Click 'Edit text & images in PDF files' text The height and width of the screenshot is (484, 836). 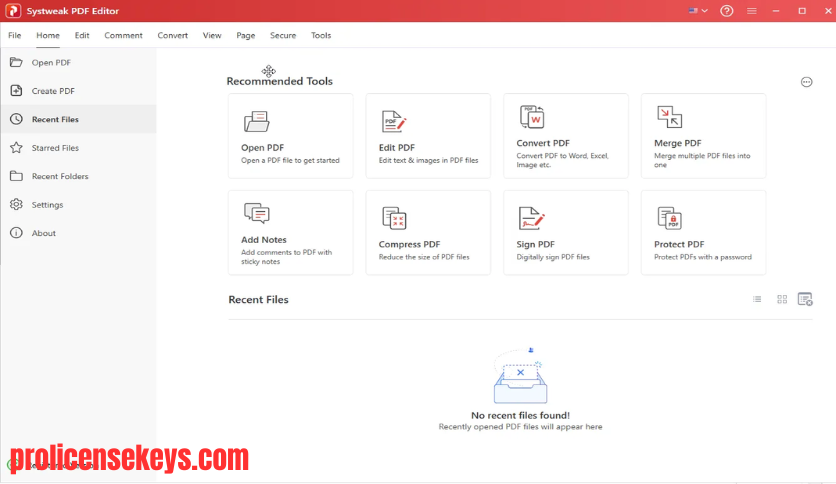point(428,160)
